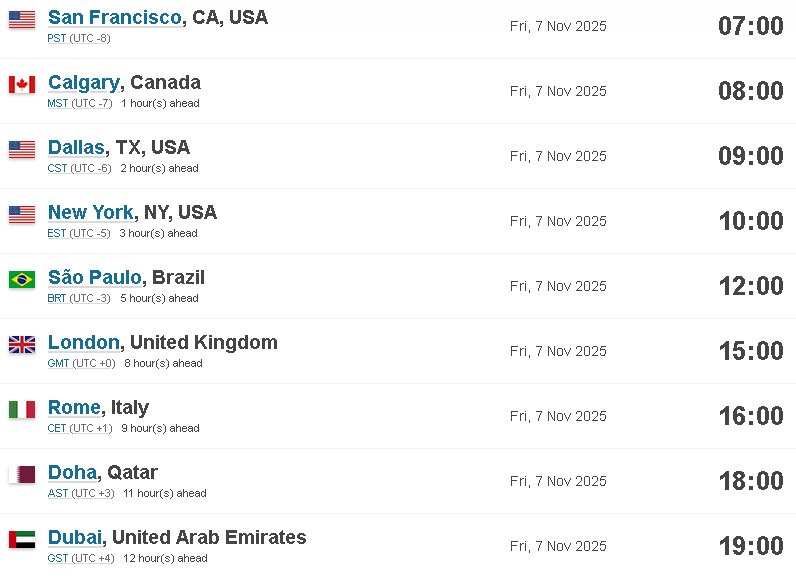Follow the London city link
796x584 pixels.
click(84, 342)
